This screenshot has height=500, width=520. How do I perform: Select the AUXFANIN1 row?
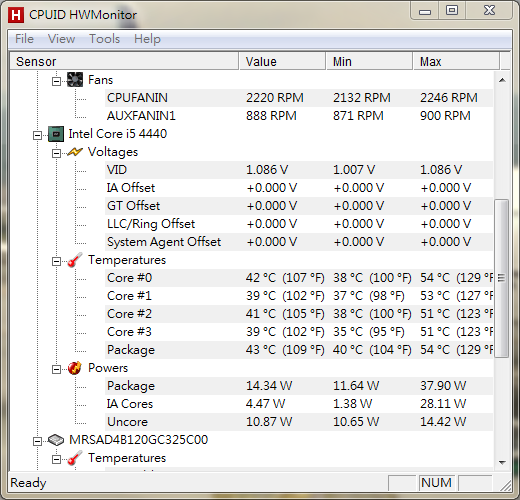tap(299, 116)
